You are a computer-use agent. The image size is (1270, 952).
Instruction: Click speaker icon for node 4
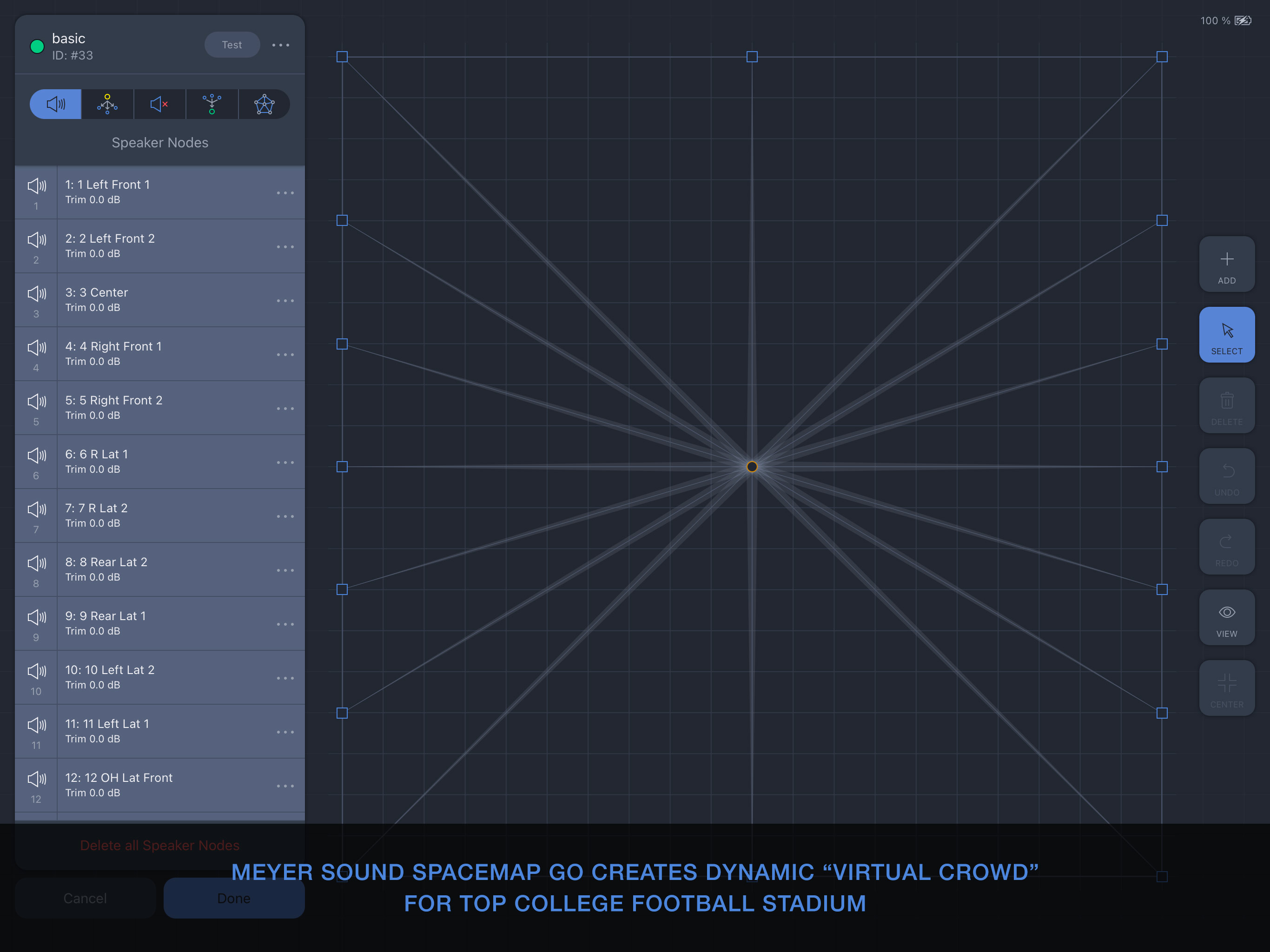[x=37, y=348]
